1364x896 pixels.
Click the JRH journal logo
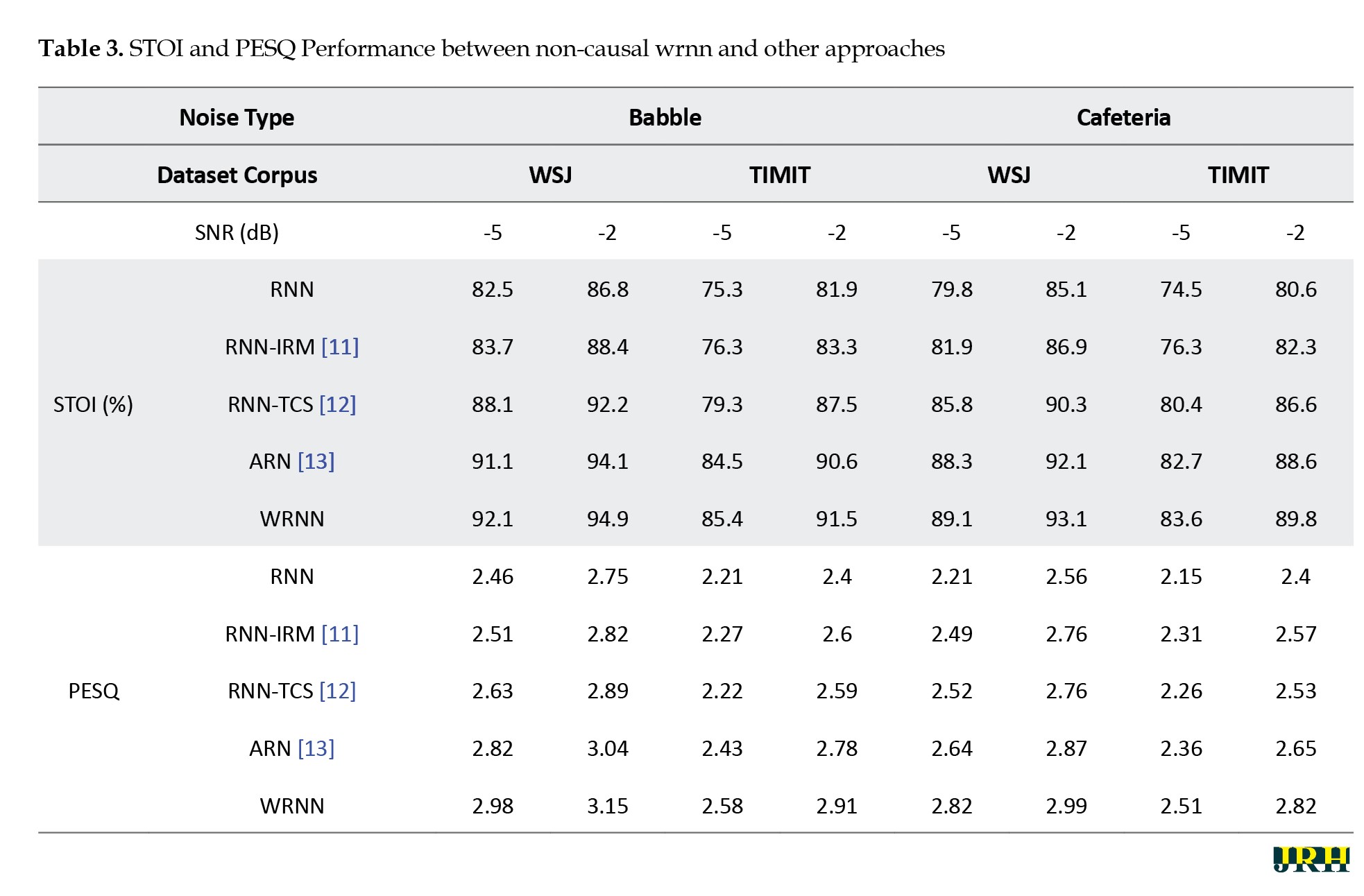click(1311, 859)
